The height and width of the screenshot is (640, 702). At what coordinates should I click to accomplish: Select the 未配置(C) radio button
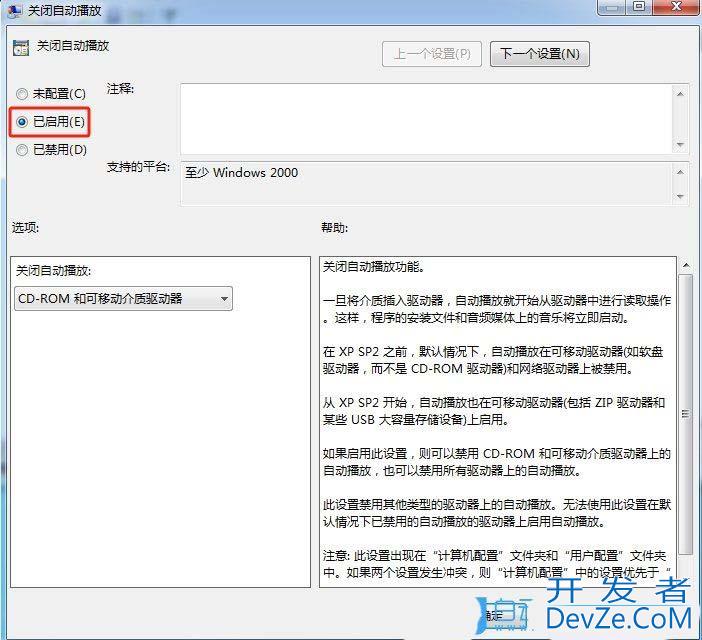(x=21, y=94)
